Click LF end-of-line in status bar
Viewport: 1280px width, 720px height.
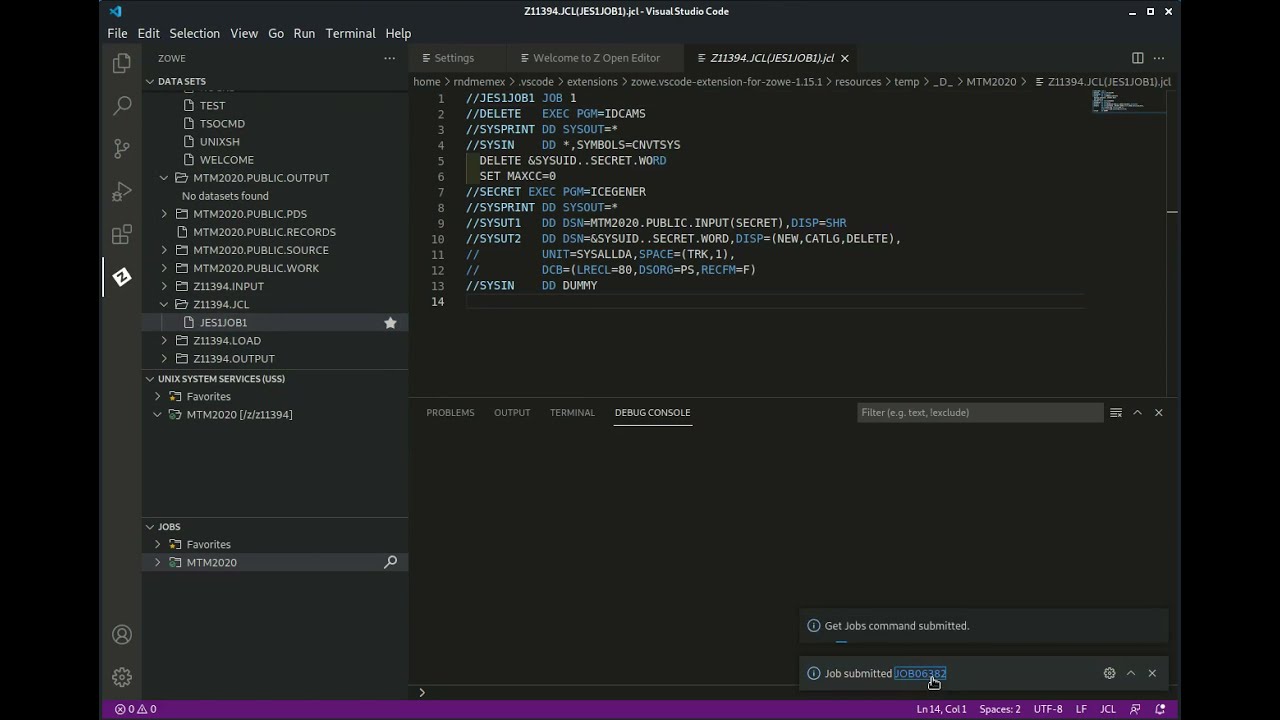1081,709
